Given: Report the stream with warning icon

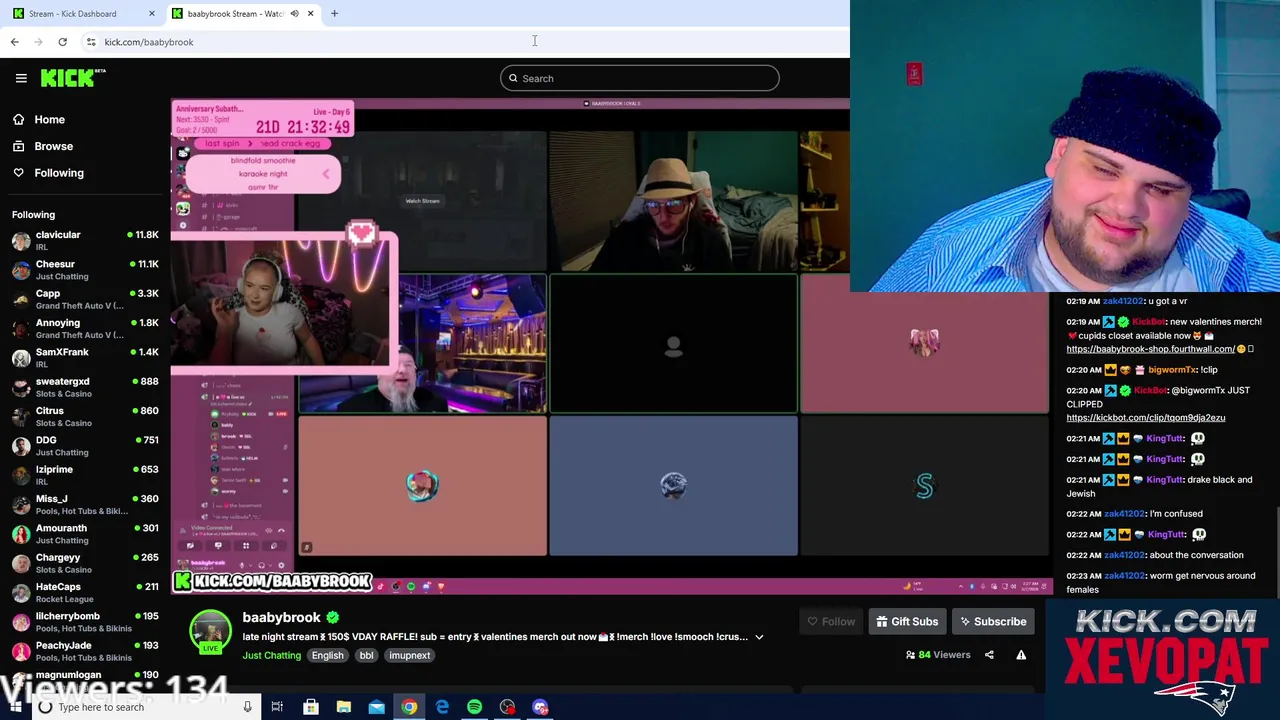Looking at the screenshot, I should [1021, 655].
